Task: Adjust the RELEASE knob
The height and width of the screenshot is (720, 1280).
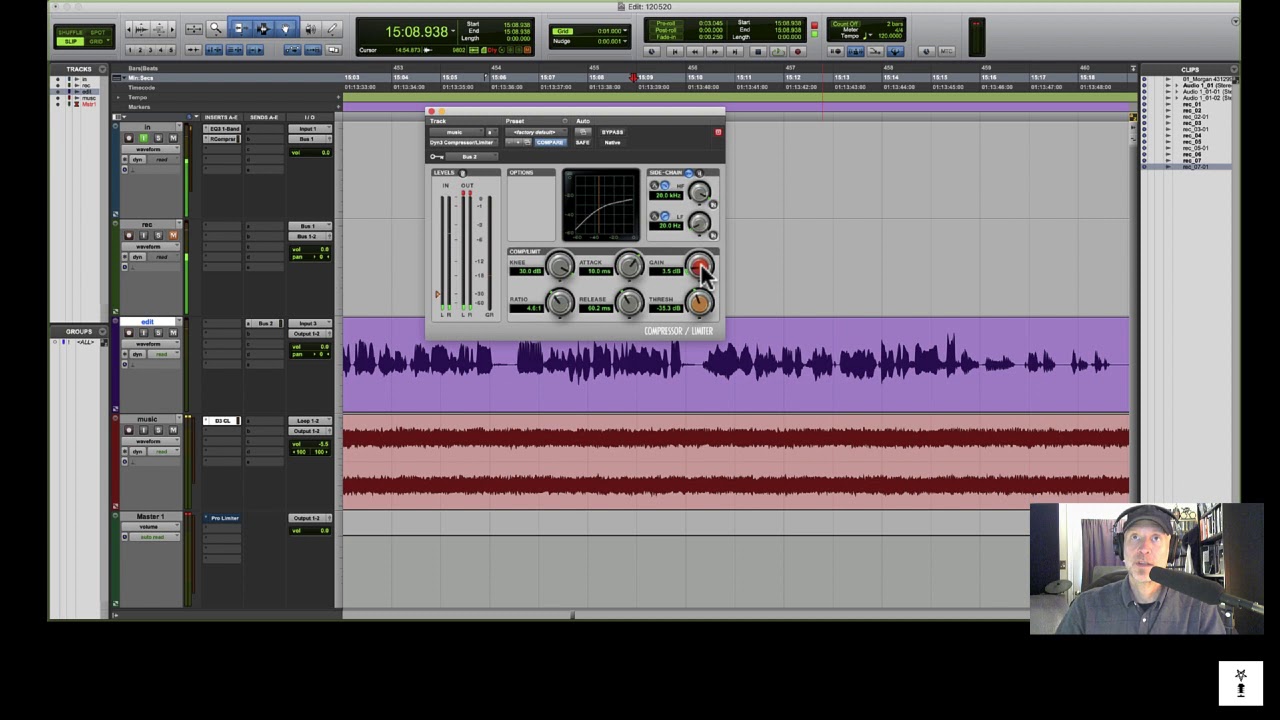Action: [x=629, y=303]
